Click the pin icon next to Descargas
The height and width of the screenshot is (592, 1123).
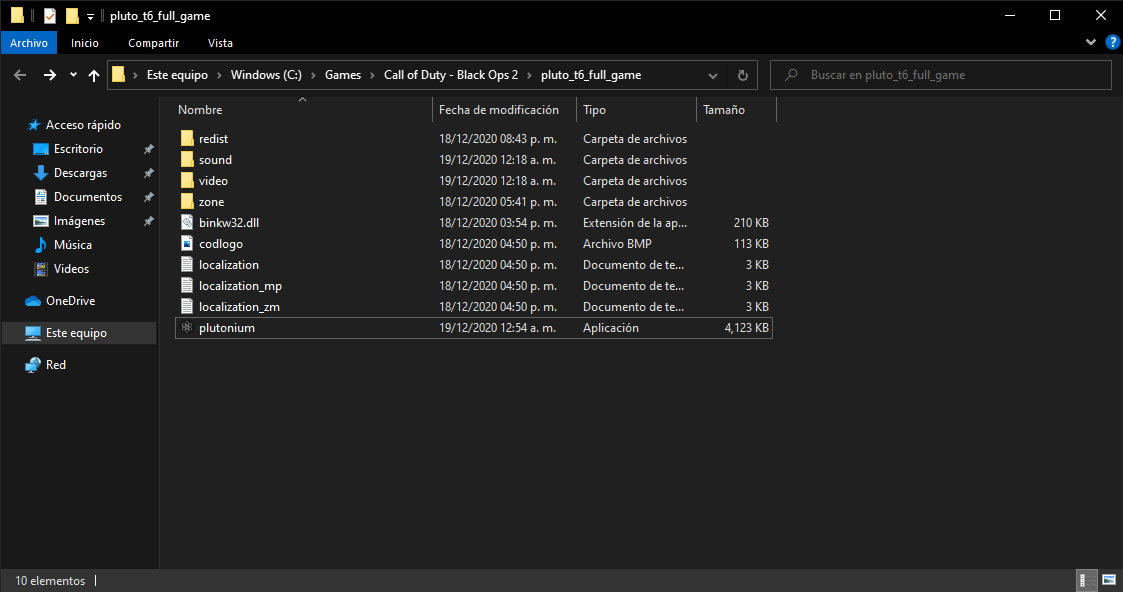[x=148, y=173]
